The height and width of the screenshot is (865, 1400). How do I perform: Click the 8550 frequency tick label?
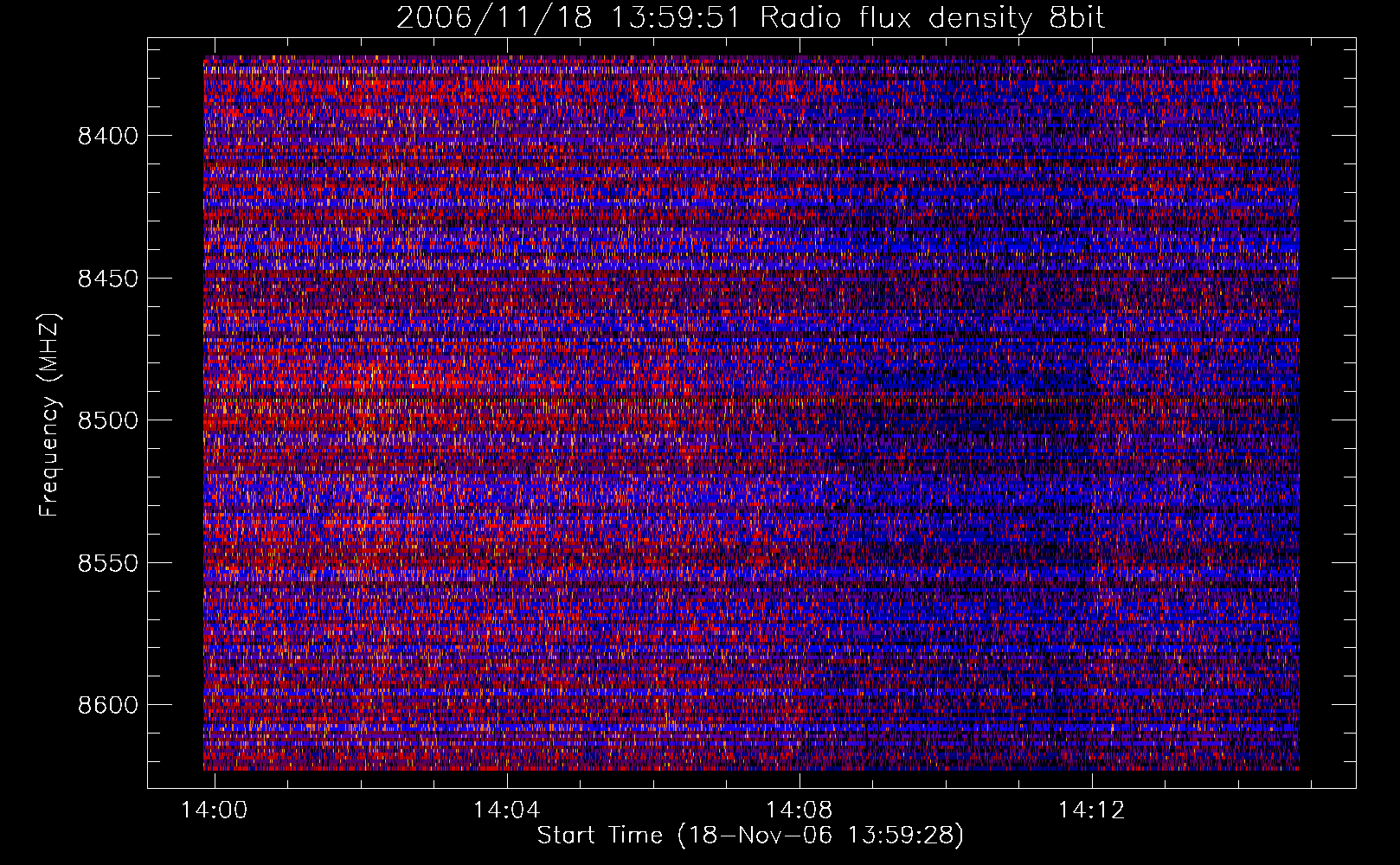tap(108, 563)
